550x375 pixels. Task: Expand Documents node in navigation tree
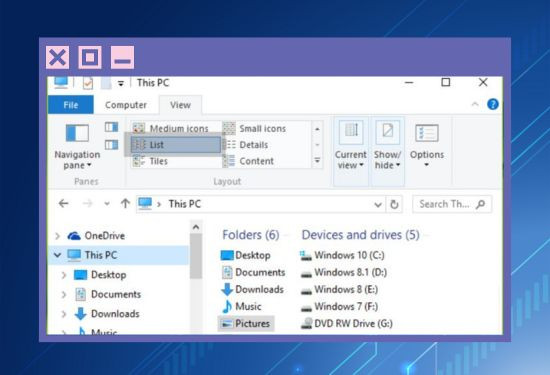point(63,294)
